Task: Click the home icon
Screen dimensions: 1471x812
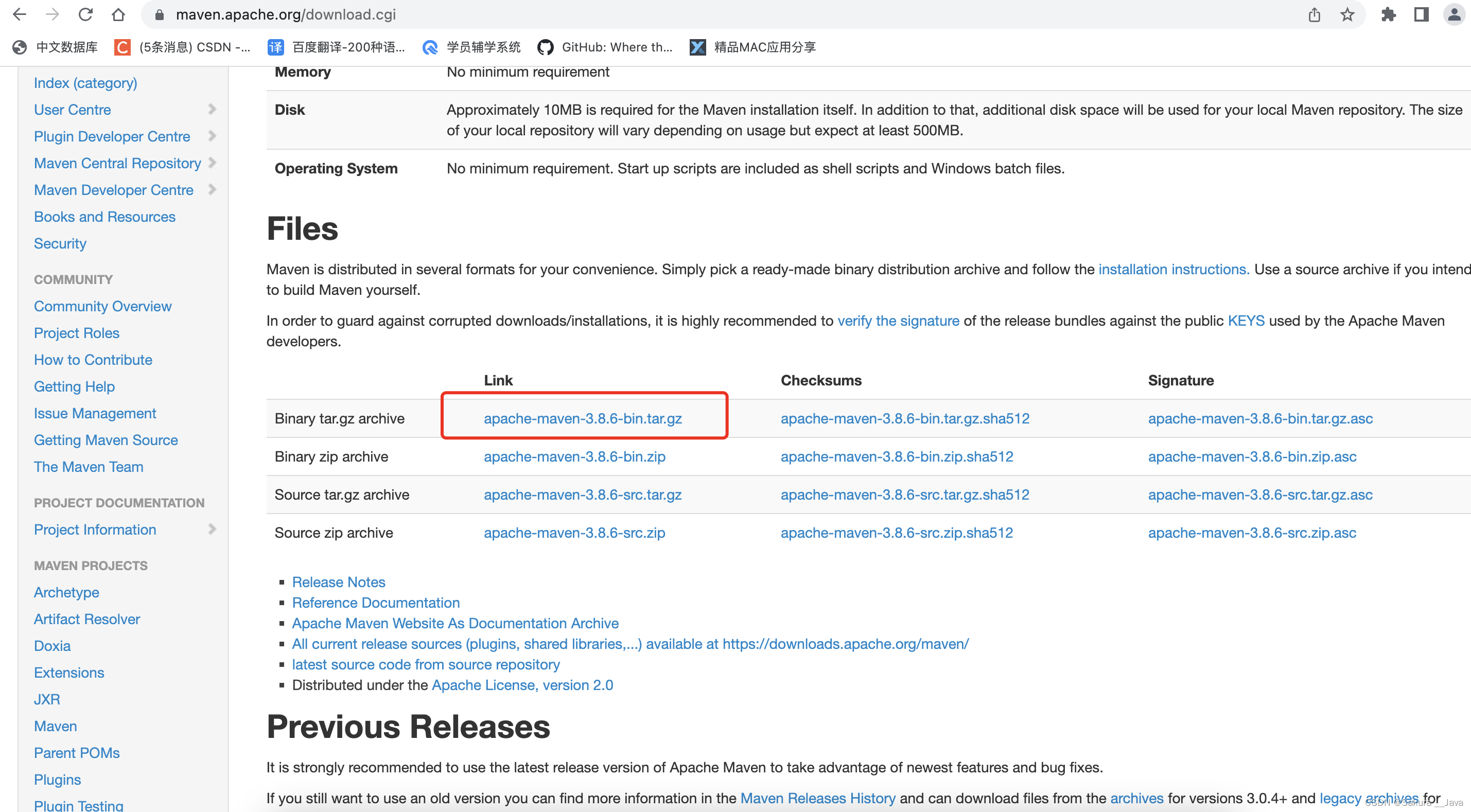Action: 118,14
